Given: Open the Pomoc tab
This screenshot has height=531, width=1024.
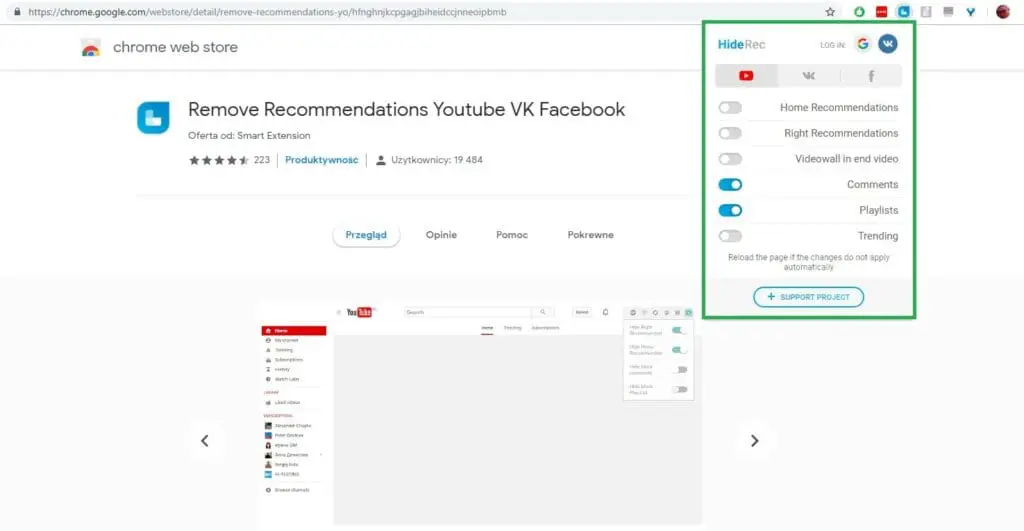Looking at the screenshot, I should click(512, 235).
